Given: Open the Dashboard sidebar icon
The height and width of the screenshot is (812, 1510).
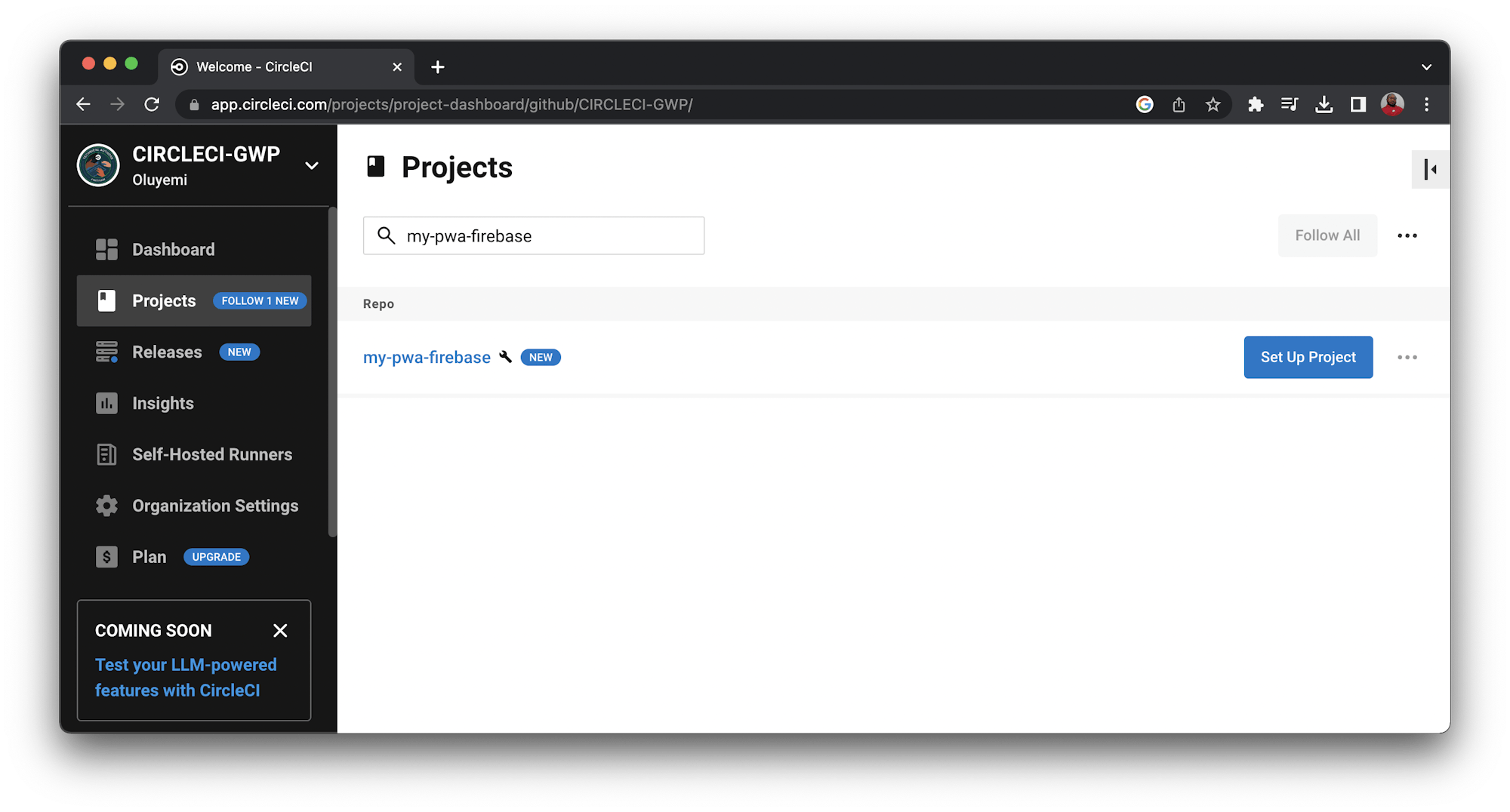Looking at the screenshot, I should [106, 249].
